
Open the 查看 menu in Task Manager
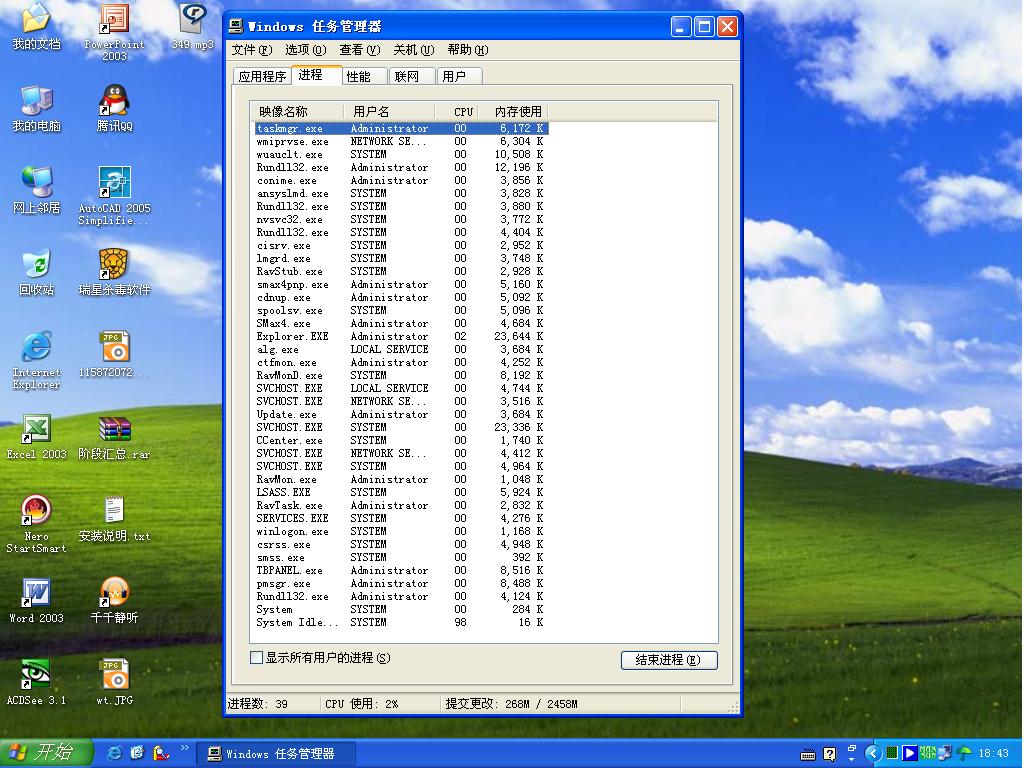(359, 50)
